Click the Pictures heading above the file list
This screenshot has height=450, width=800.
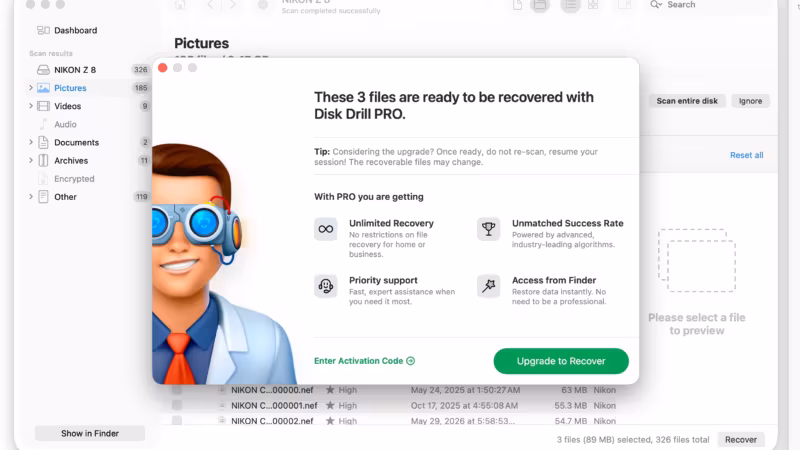point(202,43)
